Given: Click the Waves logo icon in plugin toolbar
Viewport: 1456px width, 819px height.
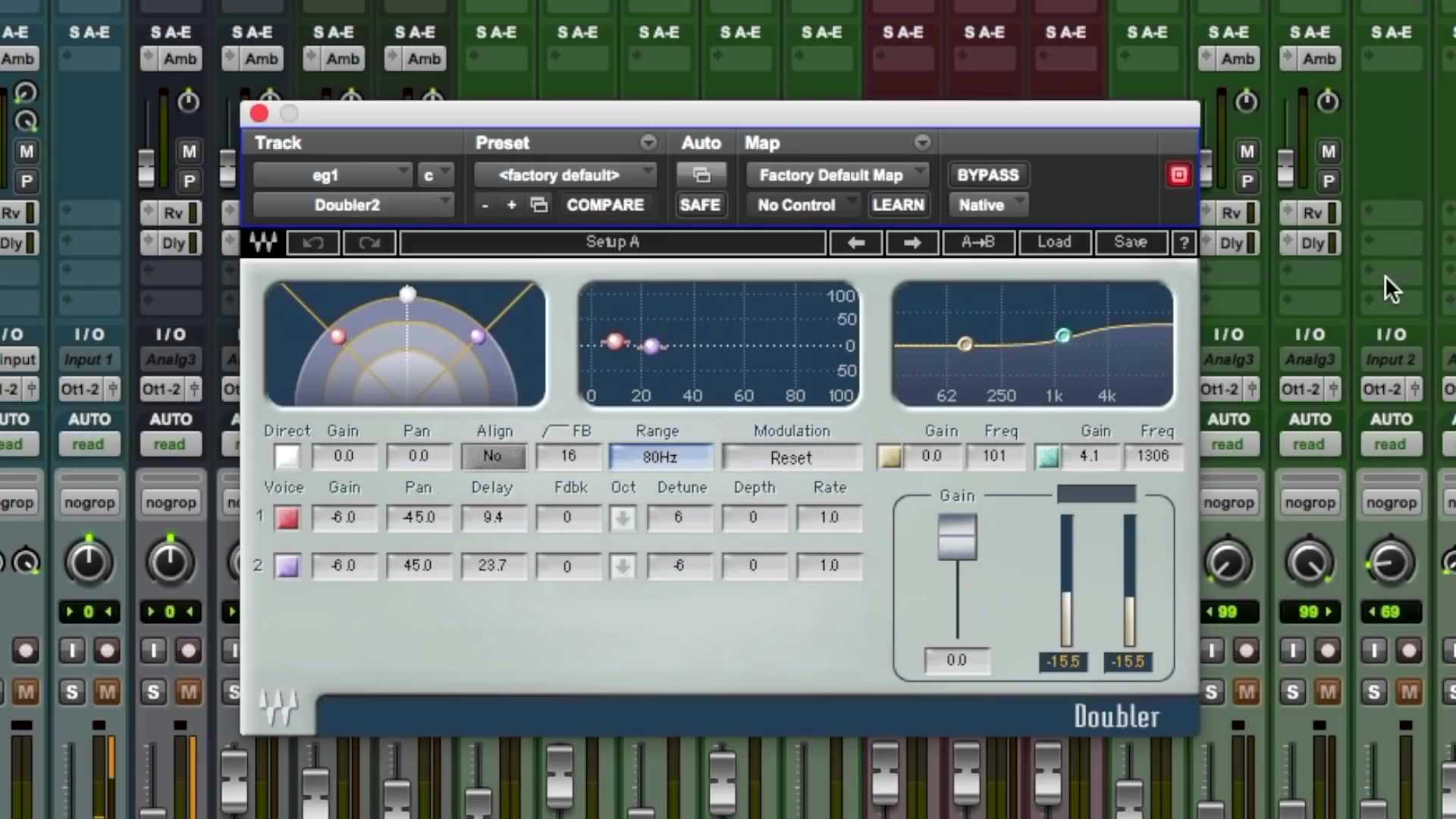Looking at the screenshot, I should (x=263, y=243).
